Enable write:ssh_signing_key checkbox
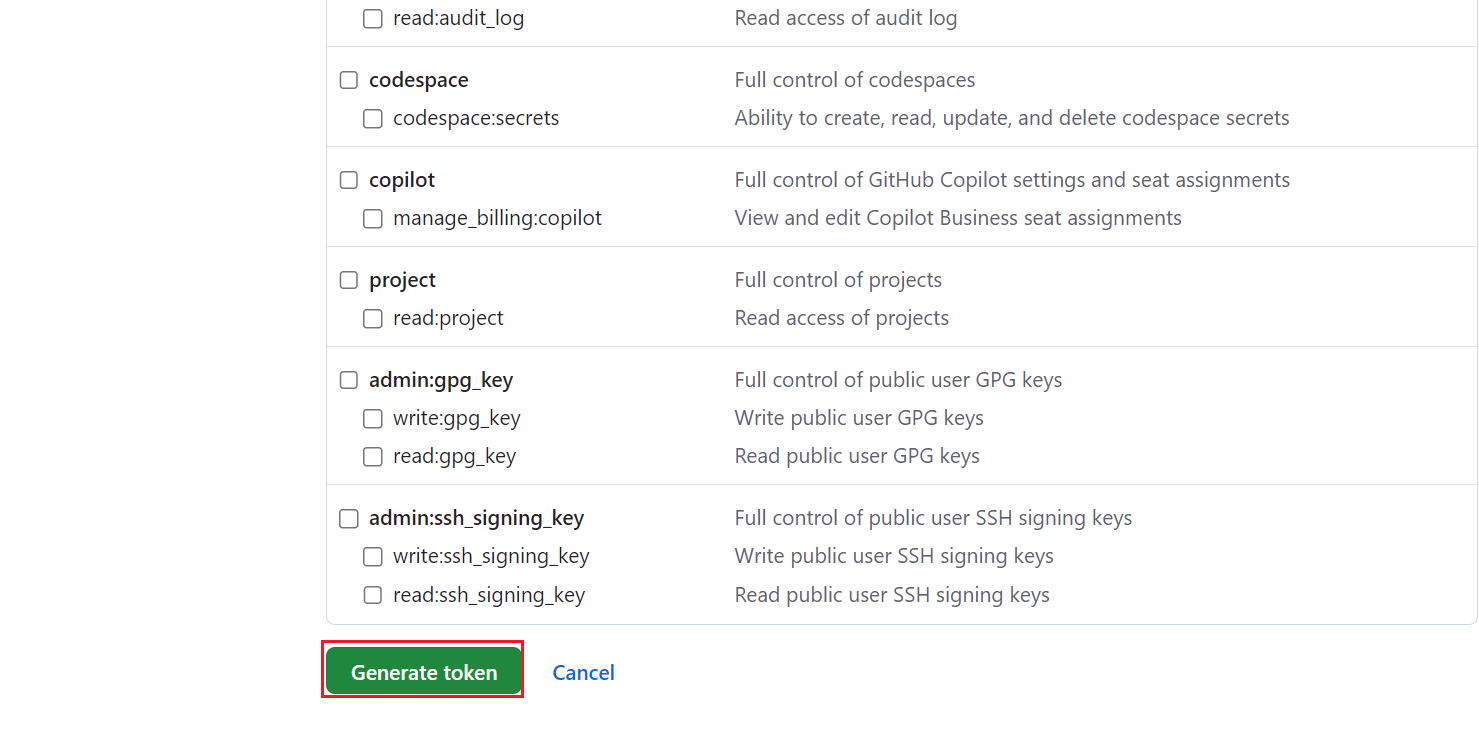The image size is (1479, 742). (x=373, y=557)
